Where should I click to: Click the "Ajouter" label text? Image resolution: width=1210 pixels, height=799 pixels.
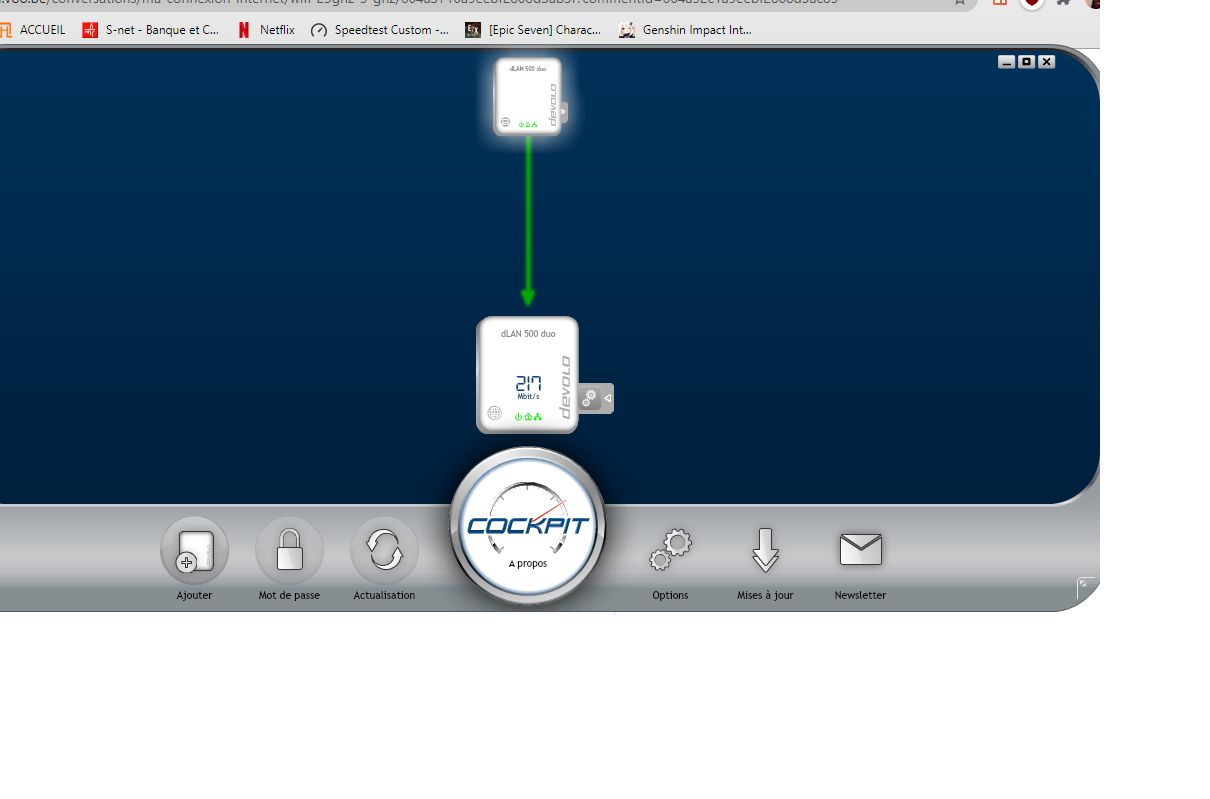click(x=194, y=595)
